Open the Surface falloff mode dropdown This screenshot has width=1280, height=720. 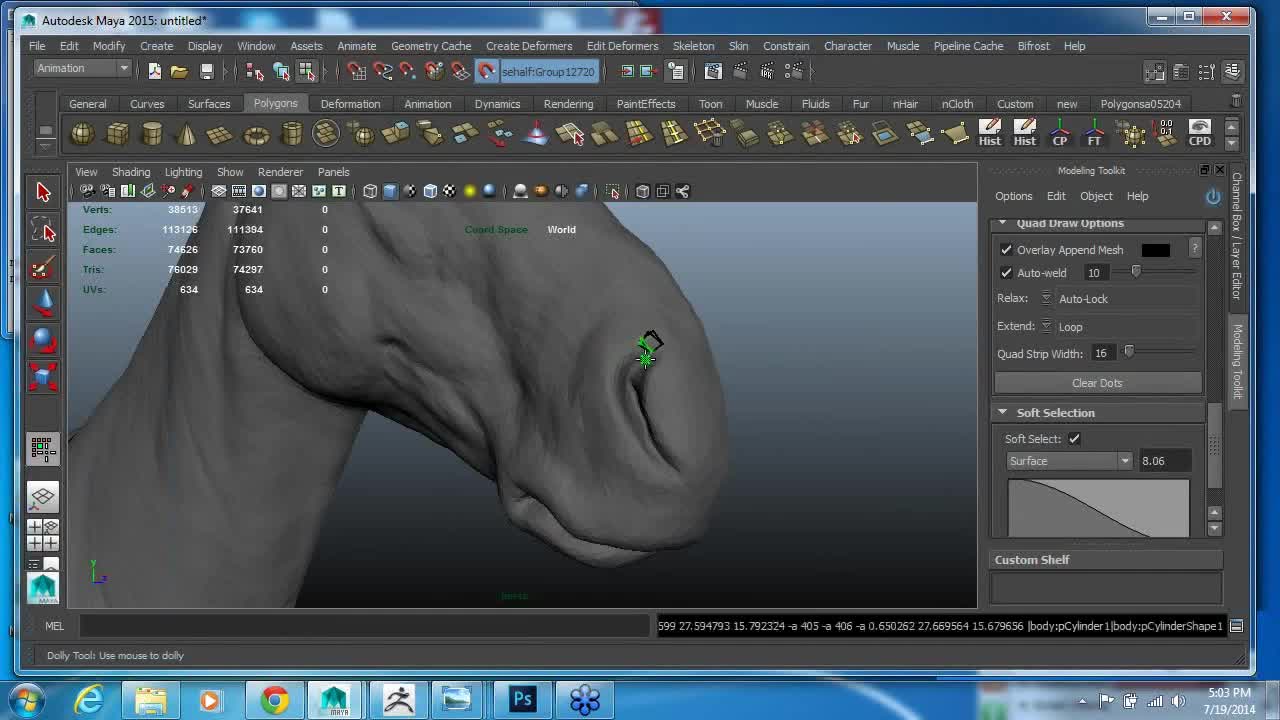1068,461
